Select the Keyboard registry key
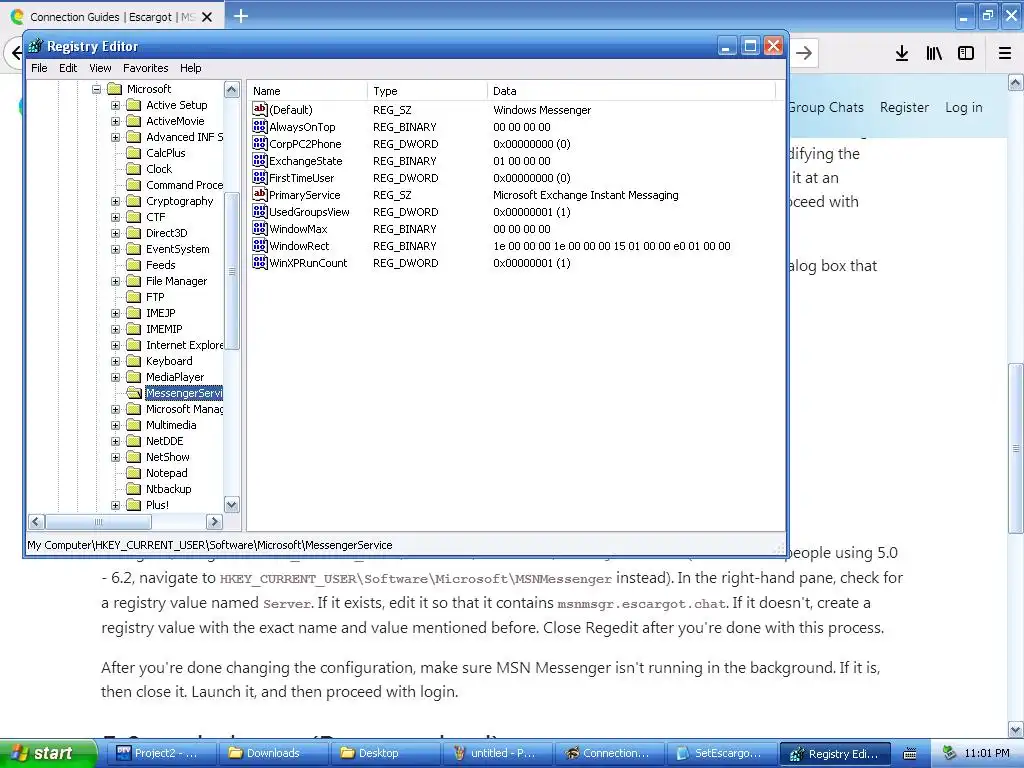This screenshot has height=768, width=1024. pos(168,361)
